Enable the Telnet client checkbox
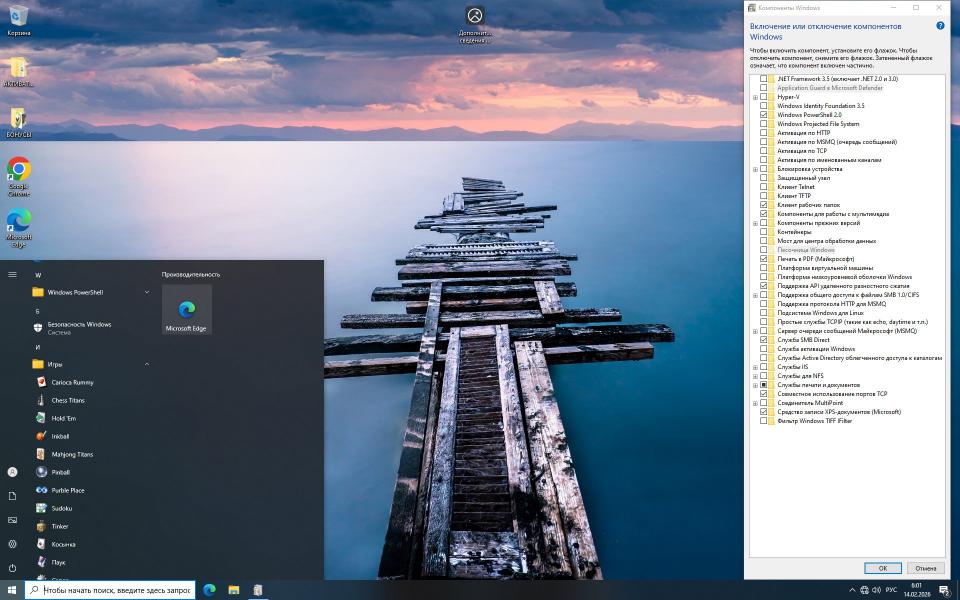 764,187
